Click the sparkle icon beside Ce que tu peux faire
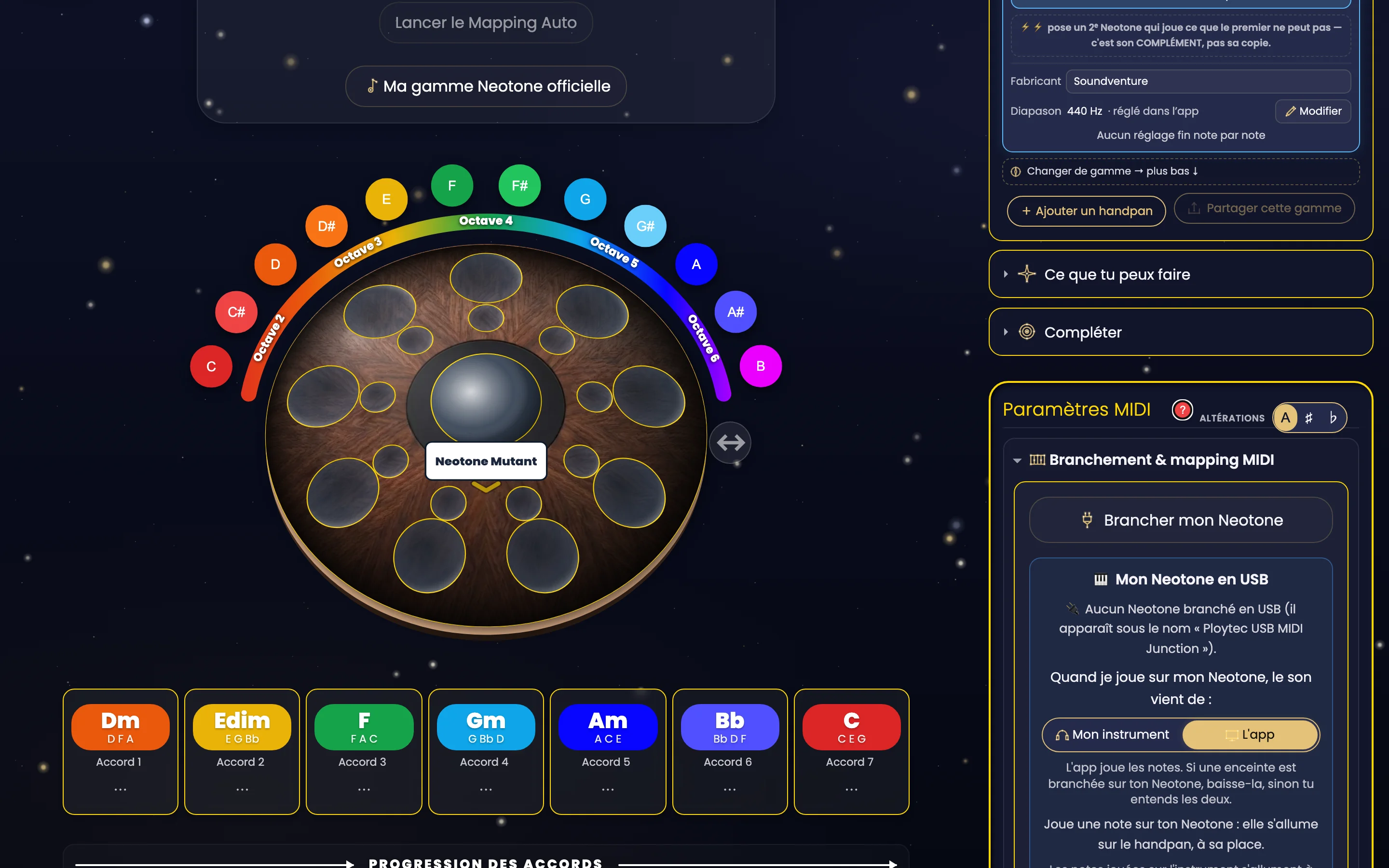 coord(1026,274)
